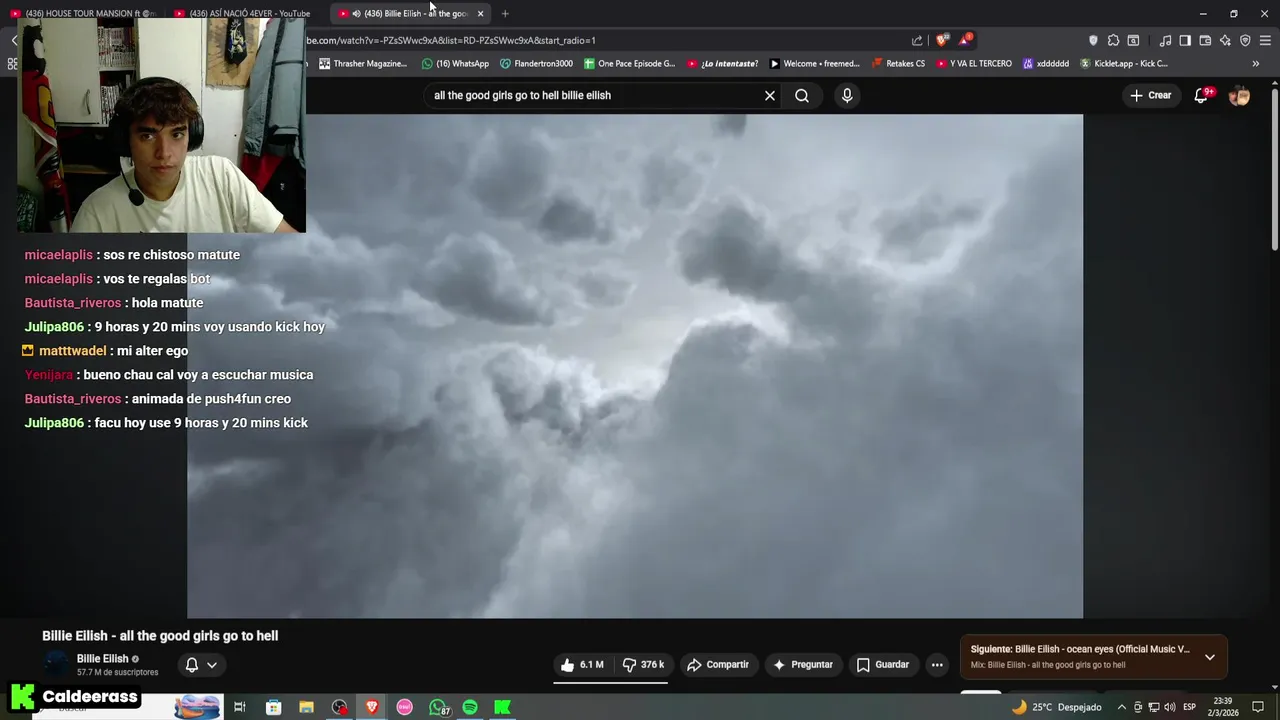Open a new browser tab

505,13
